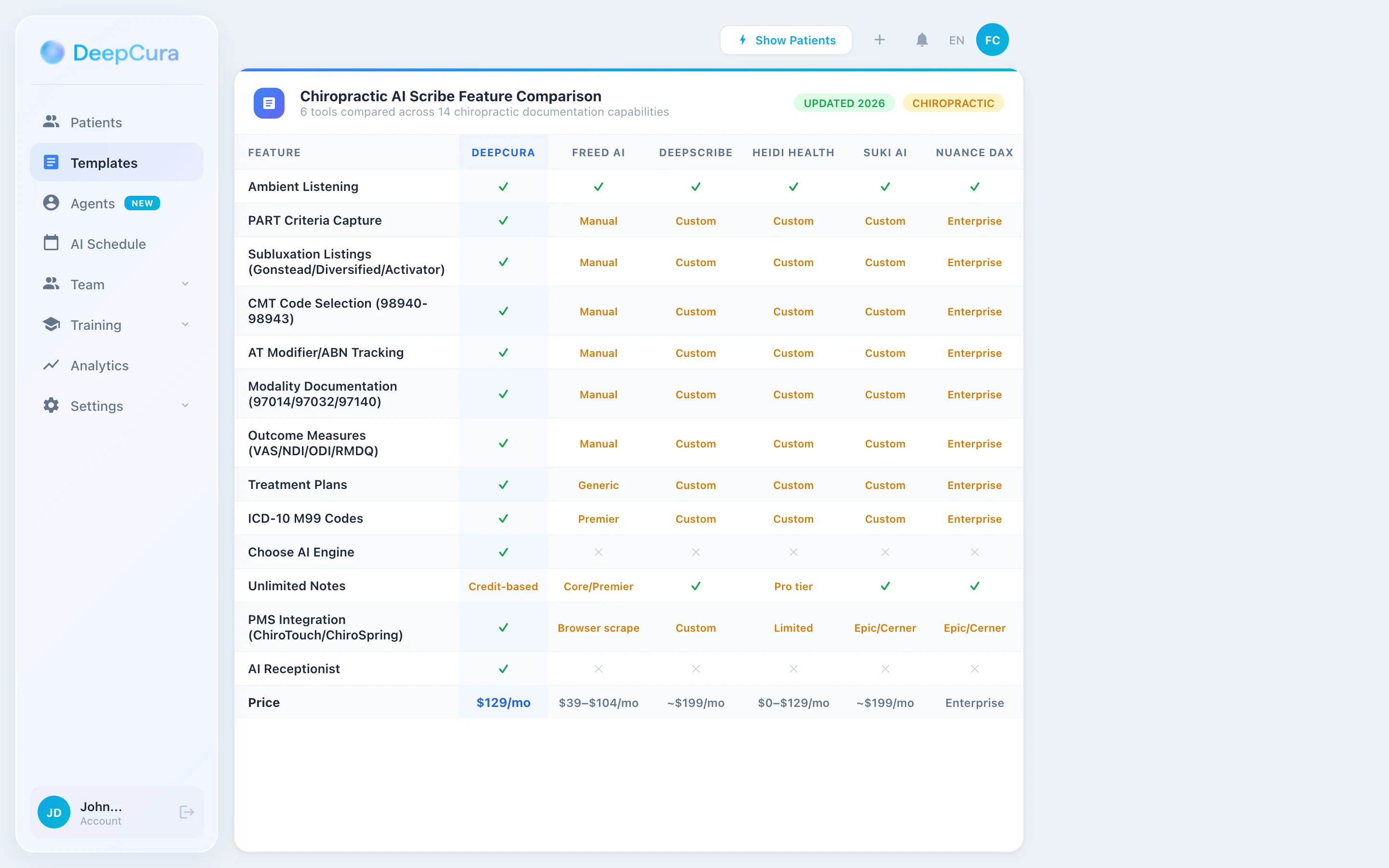
Task: Expand the Team menu chevron
Action: pos(185,284)
